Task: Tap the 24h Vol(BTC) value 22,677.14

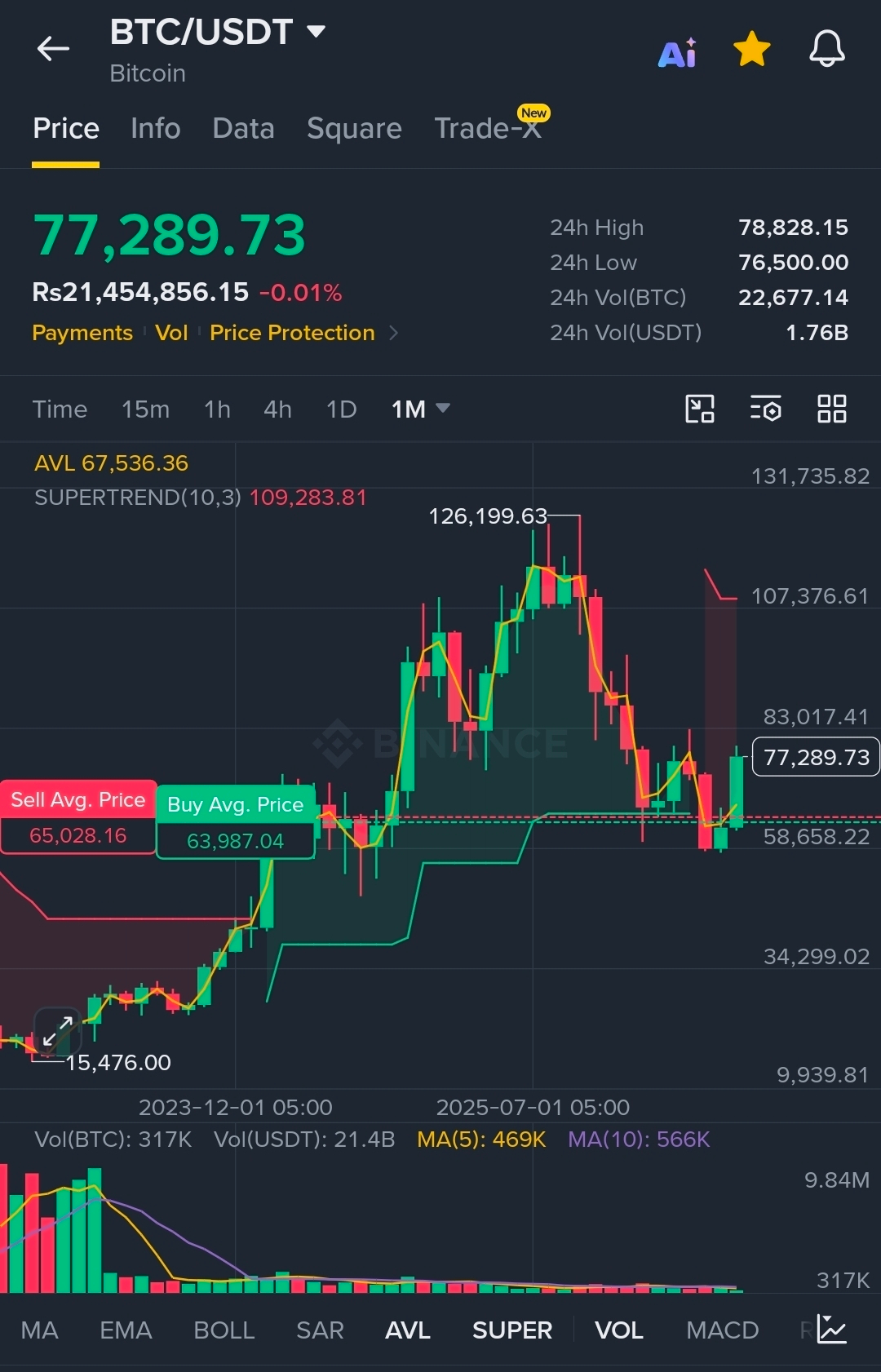Action: pyautogui.click(x=793, y=298)
